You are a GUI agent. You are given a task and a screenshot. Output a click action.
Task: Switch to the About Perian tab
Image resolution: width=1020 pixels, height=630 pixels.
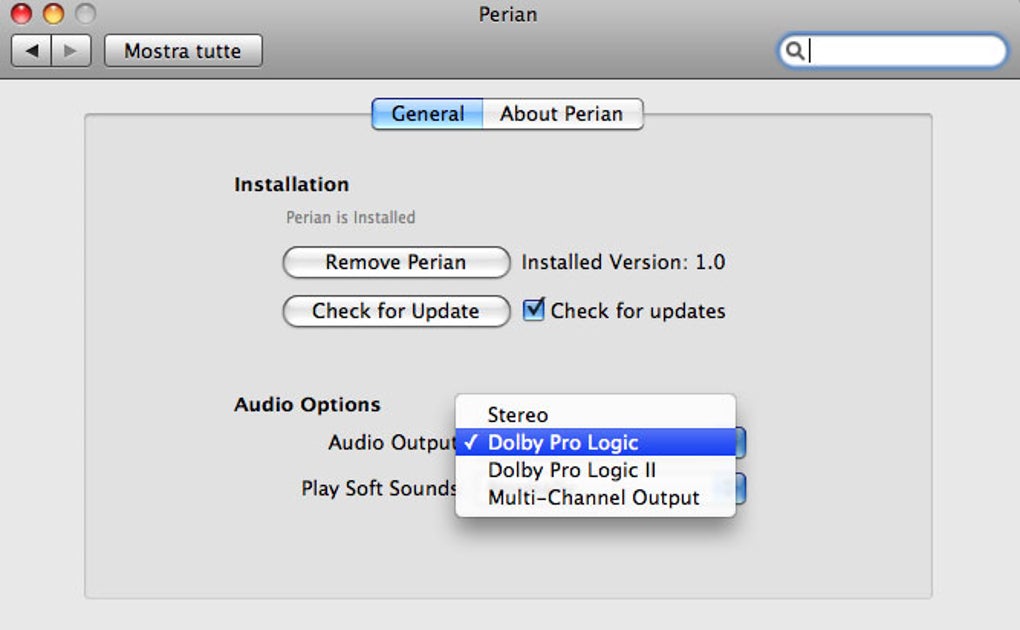pyautogui.click(x=561, y=114)
